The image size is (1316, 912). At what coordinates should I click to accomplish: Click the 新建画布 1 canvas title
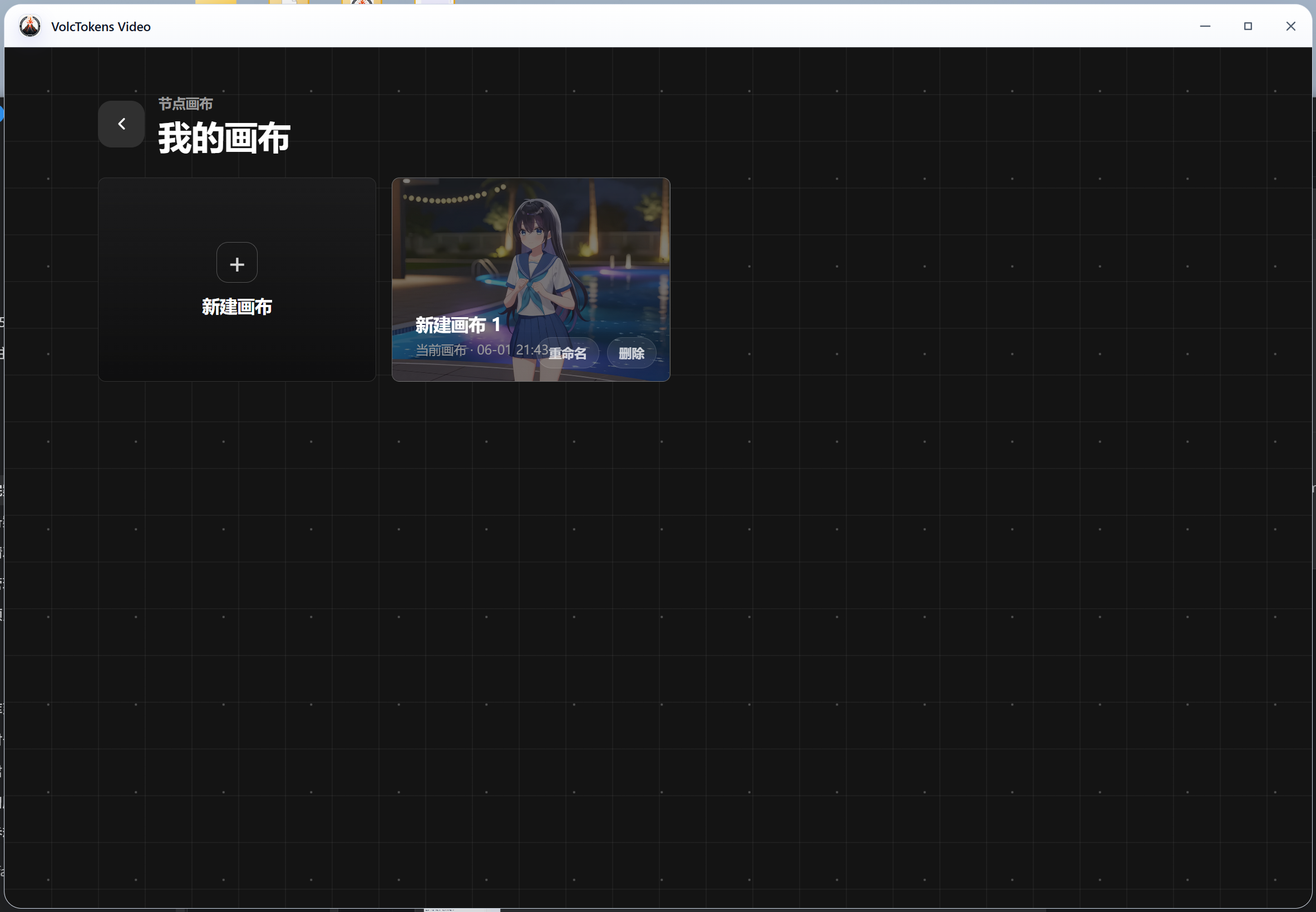coord(458,325)
